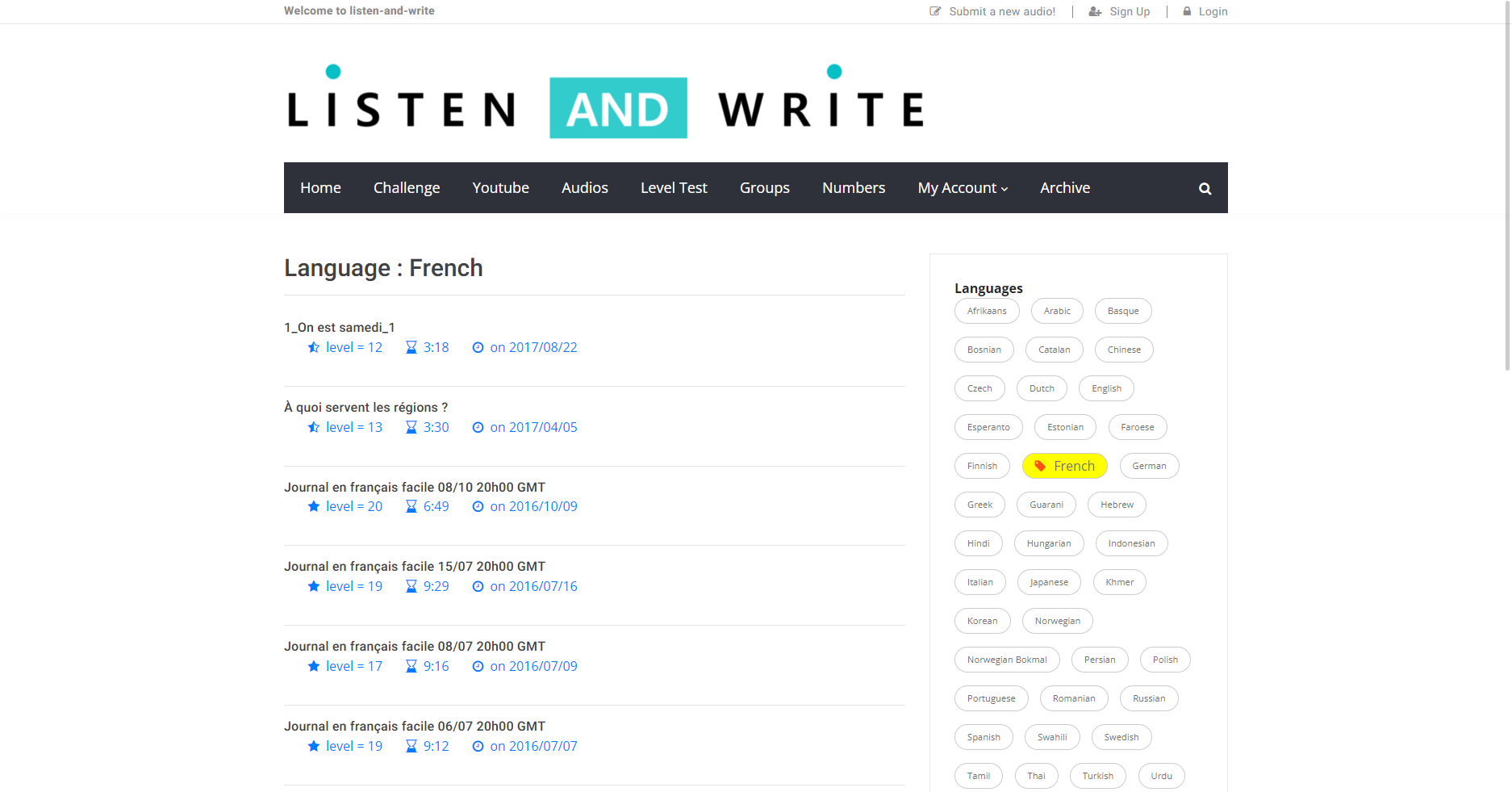
Task: Switch to the Challenge navigation tab
Action: tap(407, 187)
